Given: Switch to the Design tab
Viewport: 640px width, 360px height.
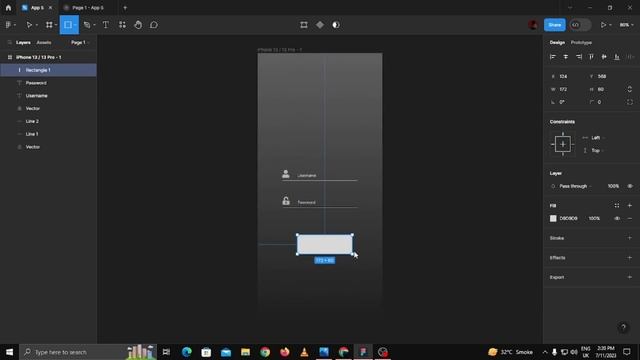Looking at the screenshot, I should [x=557, y=42].
